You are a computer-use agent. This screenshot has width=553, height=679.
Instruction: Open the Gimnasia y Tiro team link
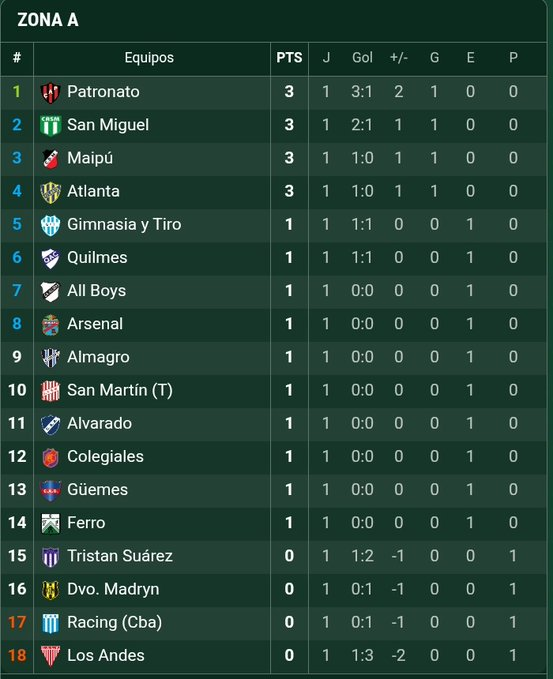(124, 224)
